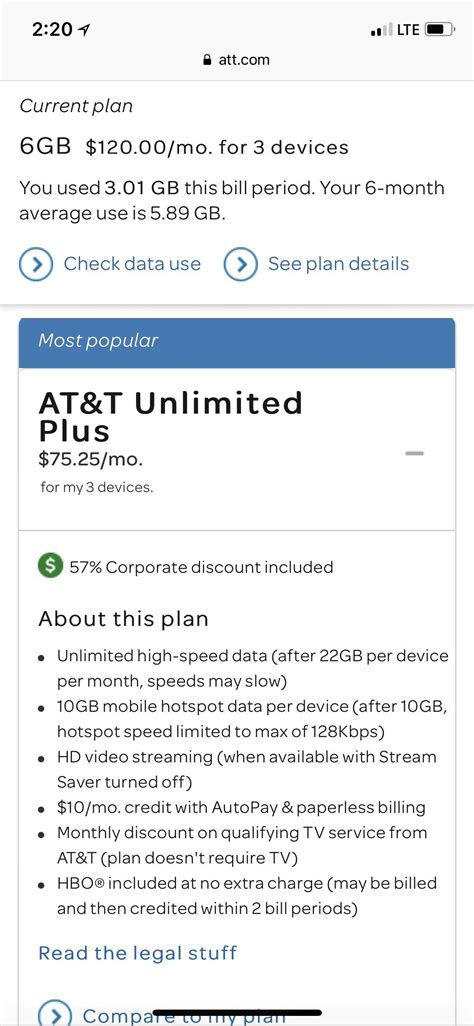474x1026 pixels.
Task: Click the green dollar discount icon
Action: [x=50, y=566]
